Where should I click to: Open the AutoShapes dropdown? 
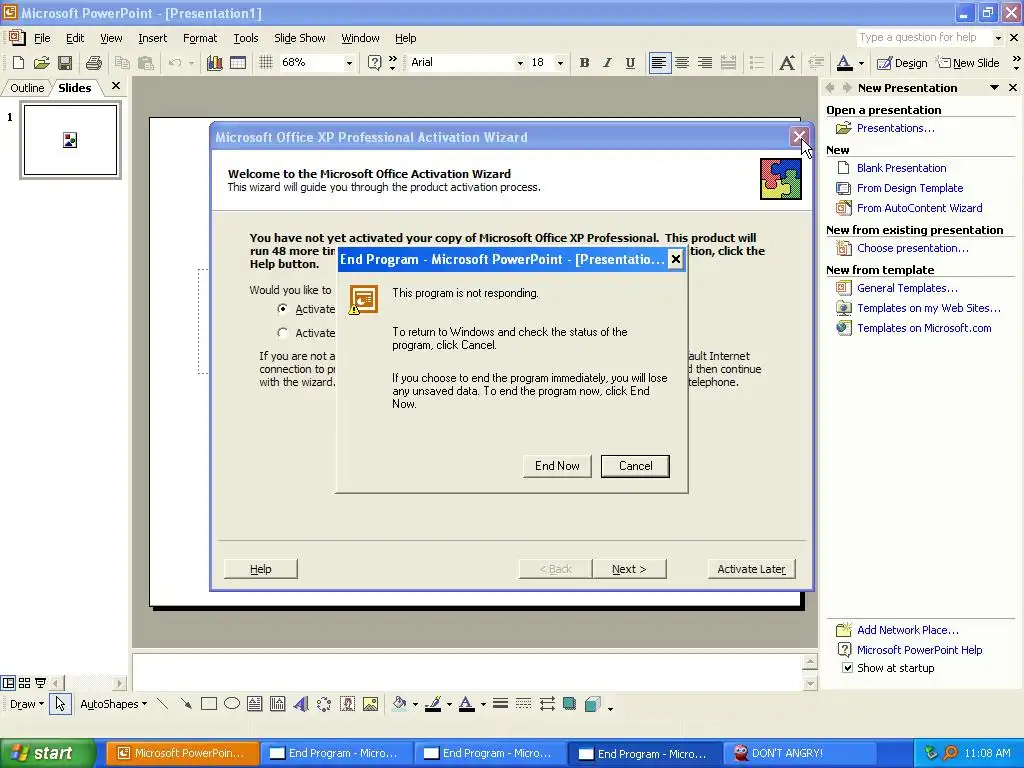tap(113, 704)
